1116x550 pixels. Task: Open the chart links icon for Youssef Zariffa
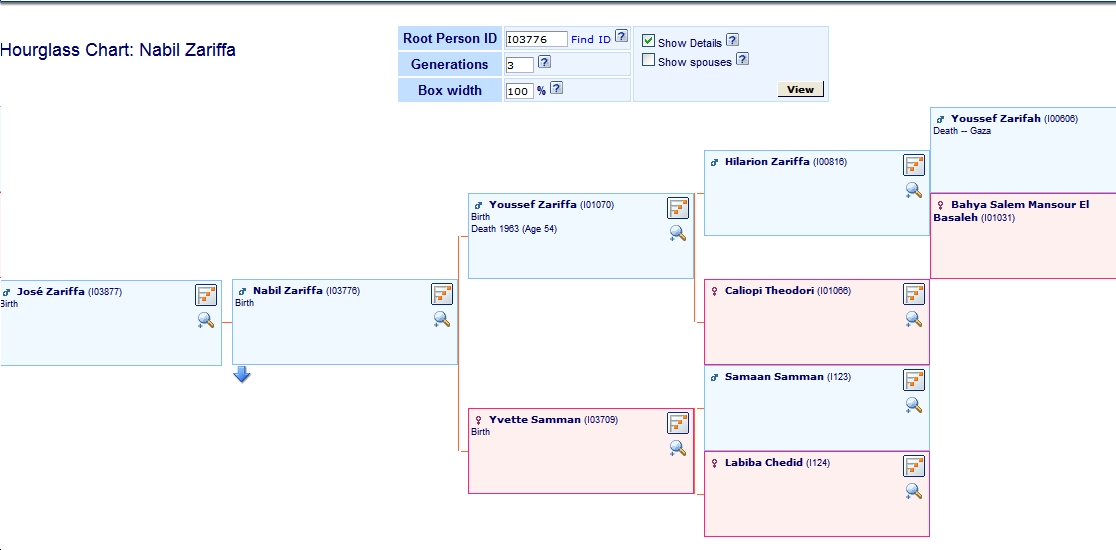(x=678, y=208)
